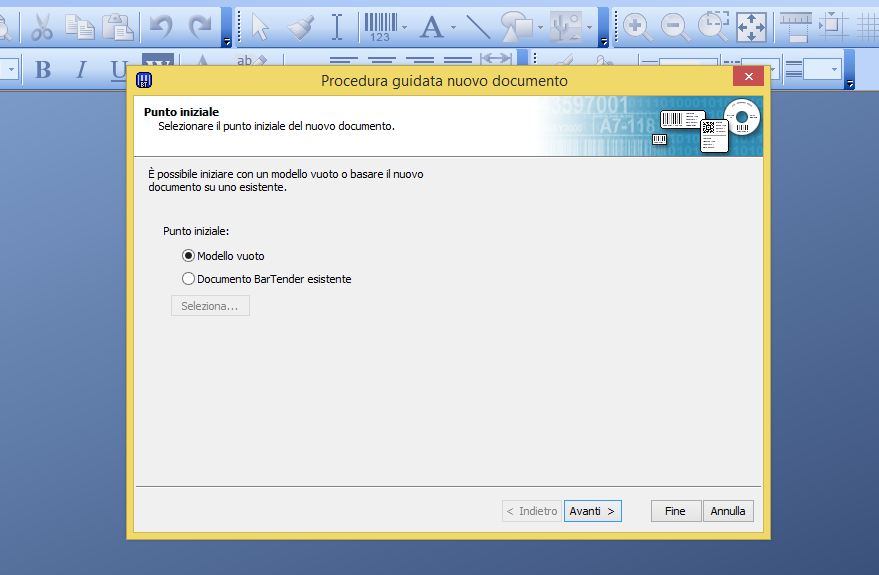879x575 pixels.
Task: Select the Modello vuoto radio option
Action: click(x=223, y=256)
